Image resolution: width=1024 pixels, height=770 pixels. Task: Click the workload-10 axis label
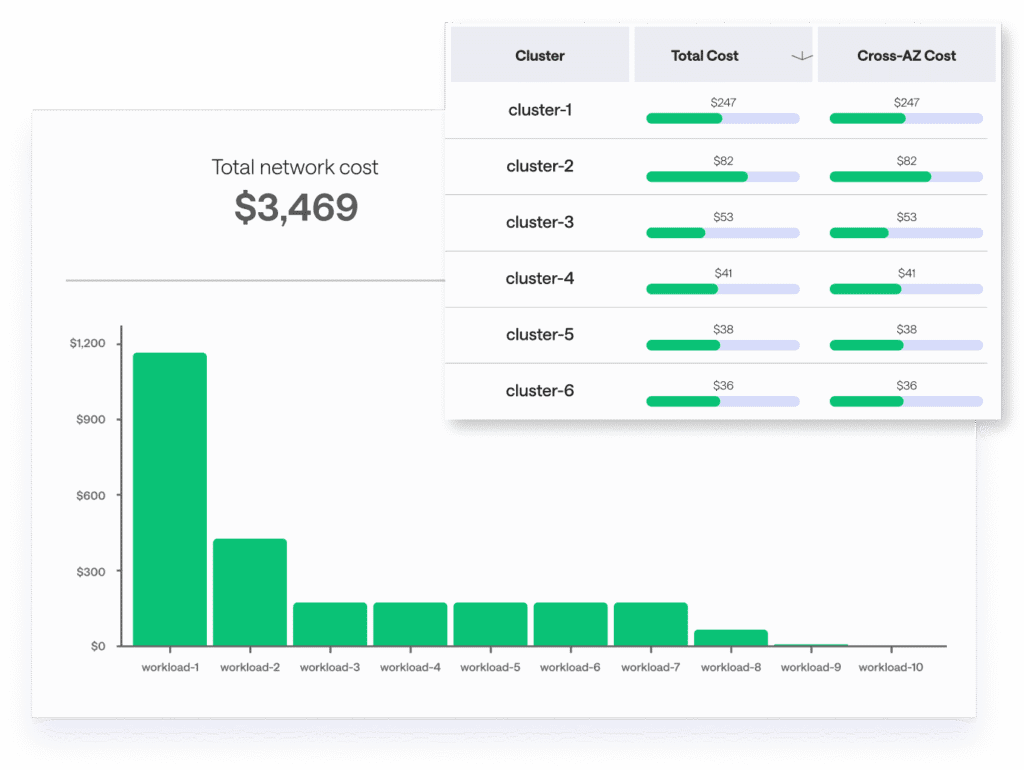pyautogui.click(x=890, y=667)
